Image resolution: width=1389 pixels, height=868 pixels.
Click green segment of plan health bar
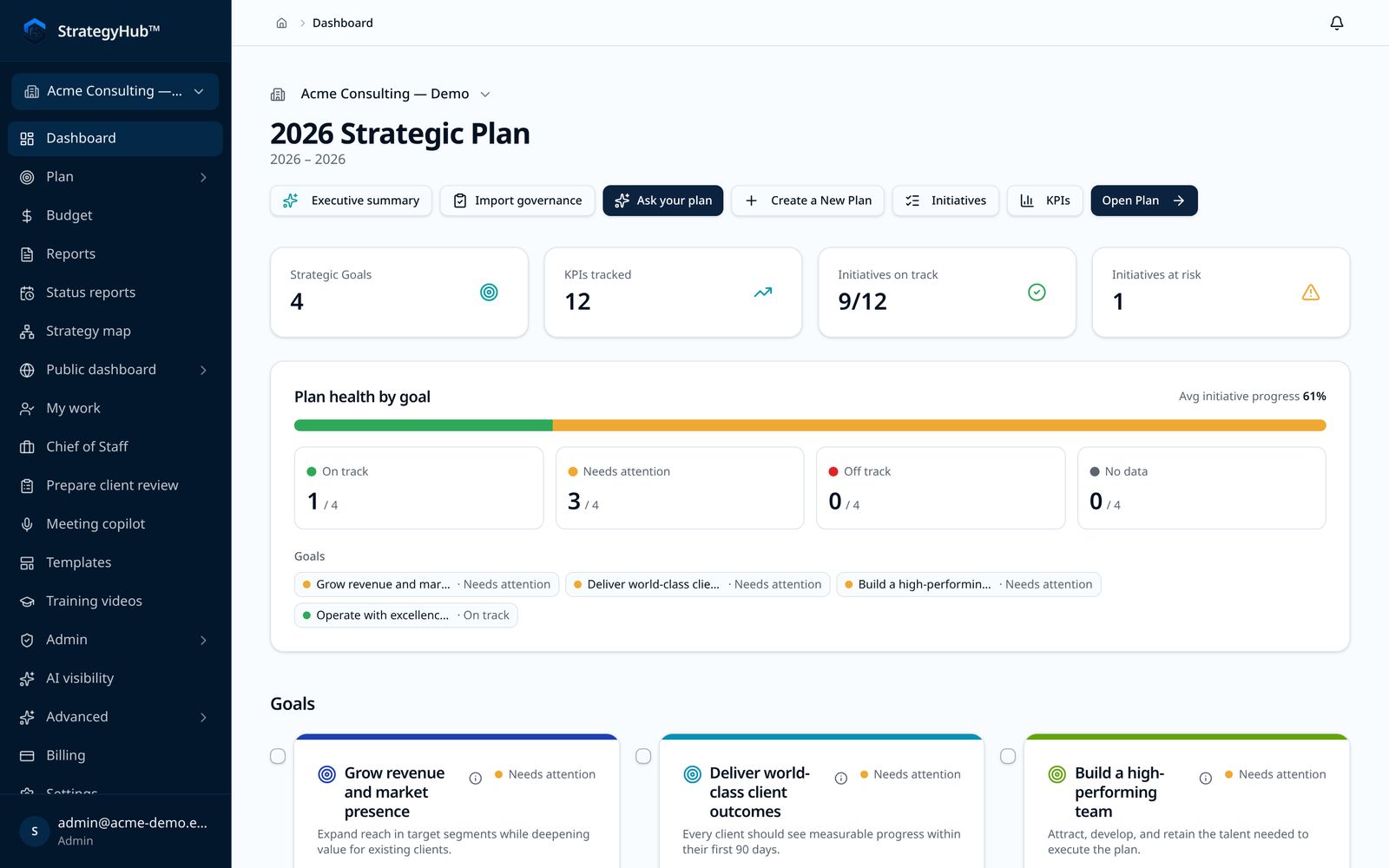pyautogui.click(x=424, y=425)
